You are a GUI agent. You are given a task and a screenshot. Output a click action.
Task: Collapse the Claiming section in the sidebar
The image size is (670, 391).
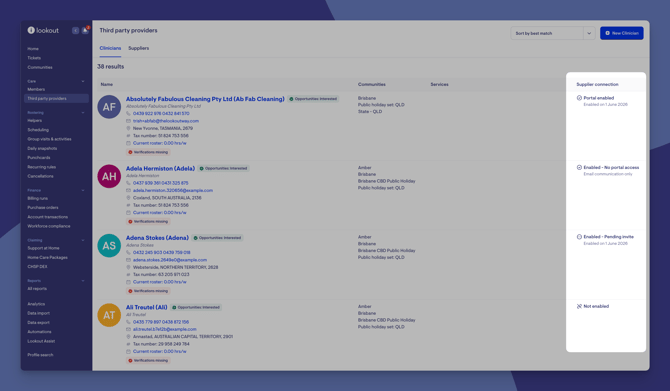[x=83, y=240]
